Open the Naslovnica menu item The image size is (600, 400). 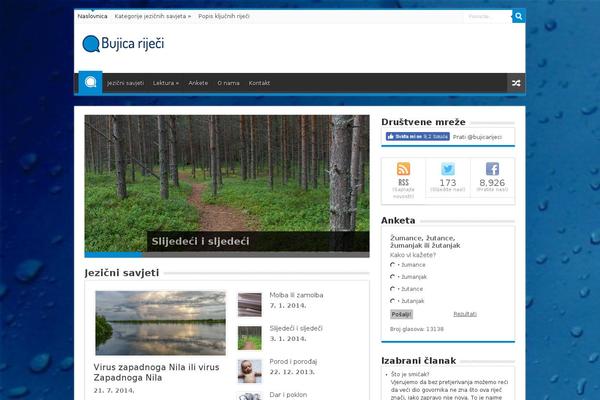[92, 16]
